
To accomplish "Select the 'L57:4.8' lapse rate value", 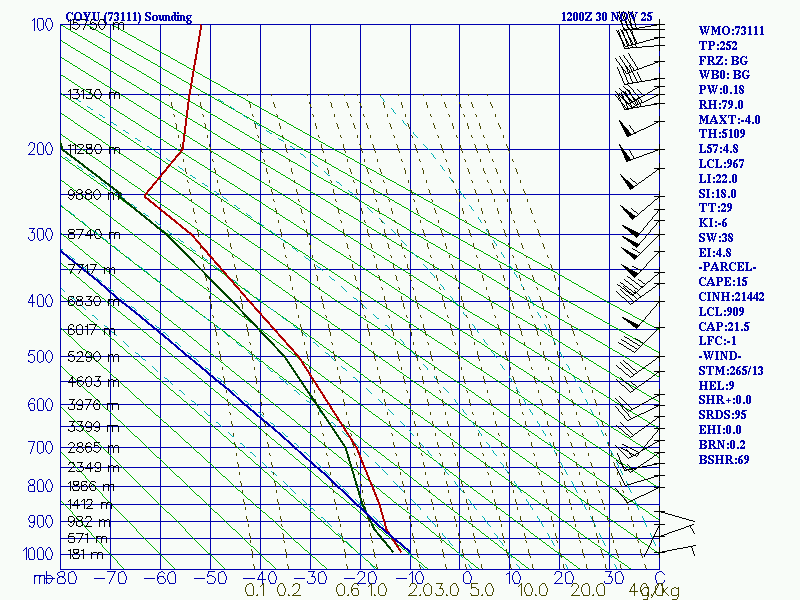I will click(x=718, y=149).
